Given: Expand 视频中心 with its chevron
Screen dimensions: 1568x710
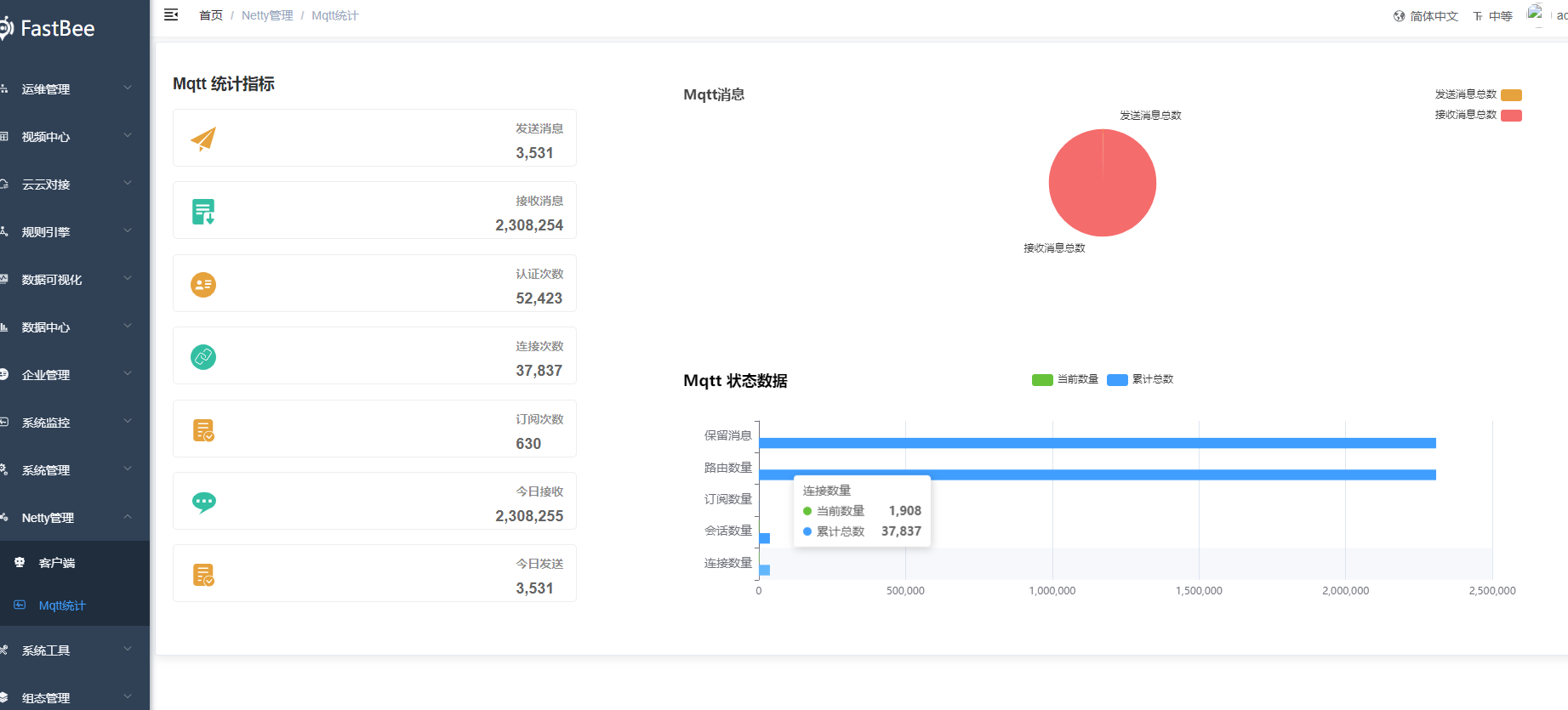Looking at the screenshot, I should coord(128,135).
